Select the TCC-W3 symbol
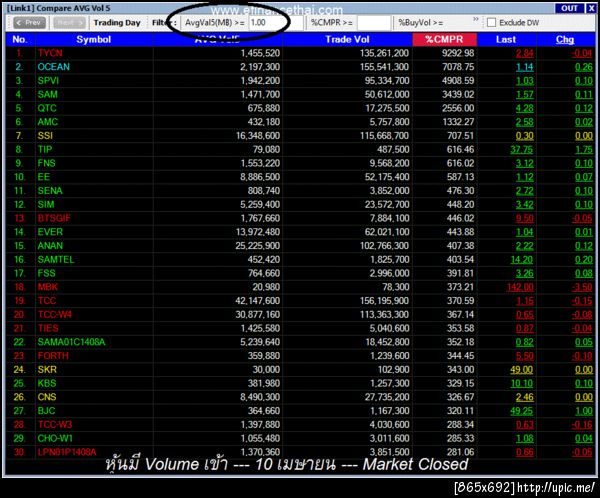The height and width of the screenshot is (498, 600). click(x=55, y=425)
